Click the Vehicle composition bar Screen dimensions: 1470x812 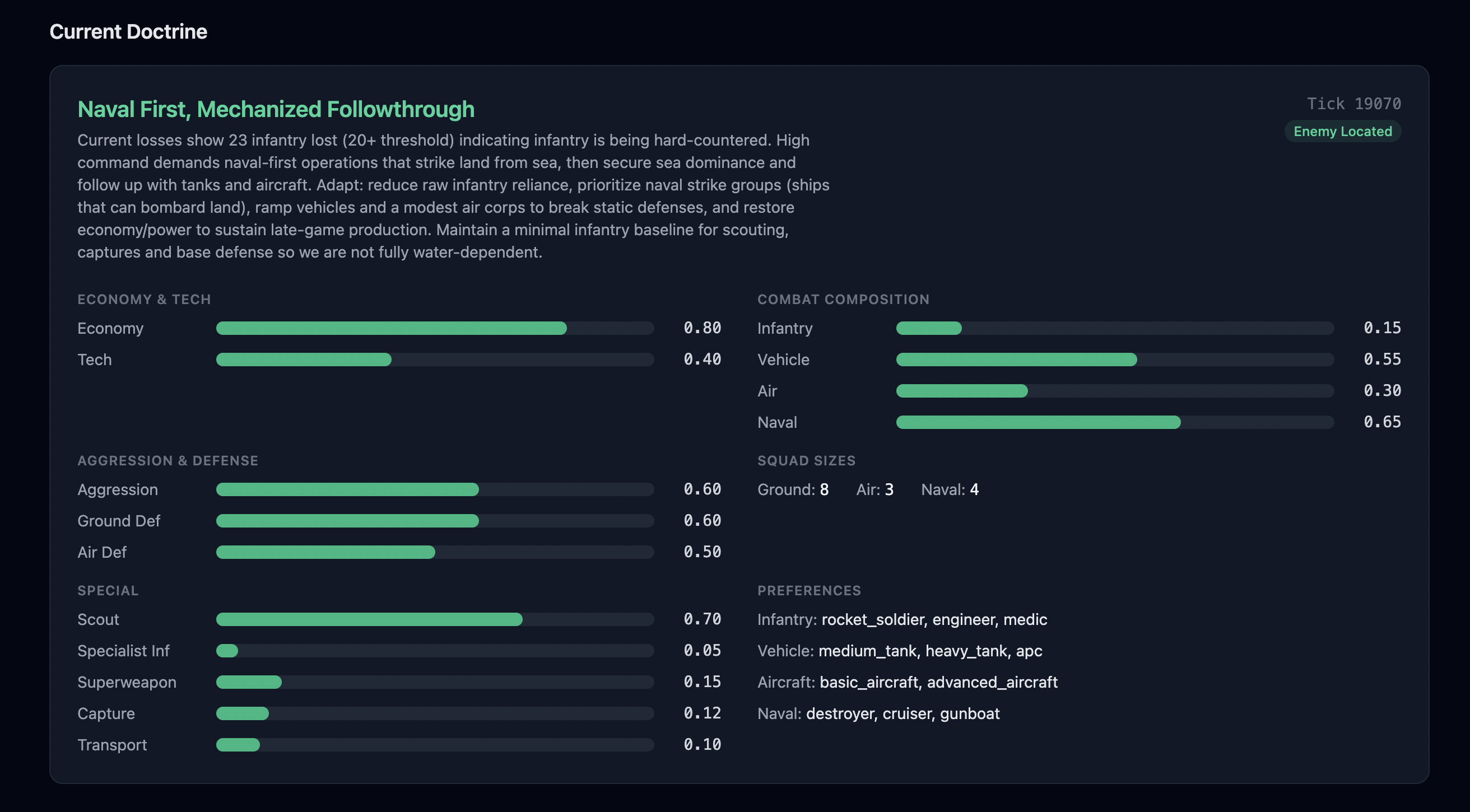click(x=1114, y=360)
